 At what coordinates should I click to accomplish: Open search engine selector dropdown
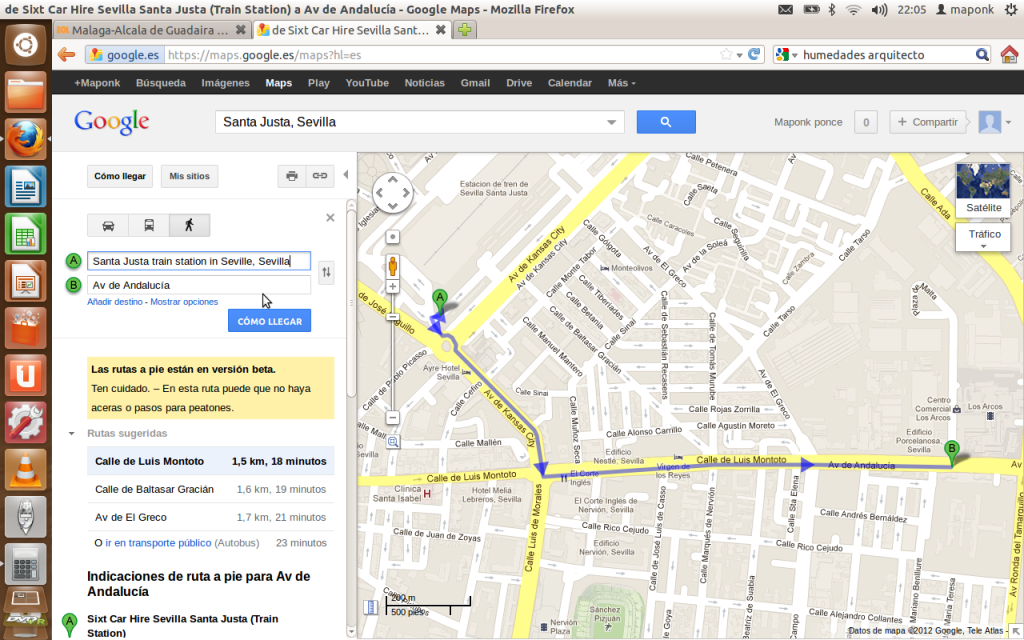(786, 55)
